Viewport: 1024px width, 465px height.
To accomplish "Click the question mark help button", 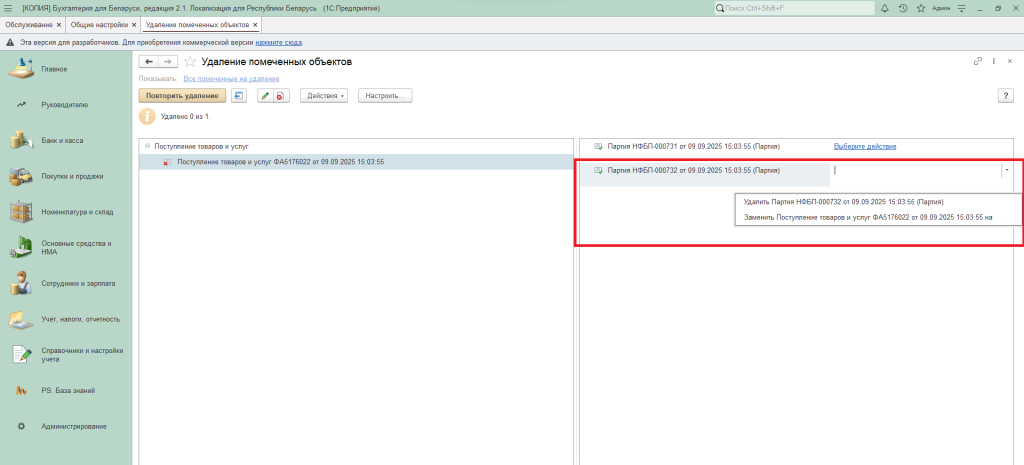I will [1006, 95].
